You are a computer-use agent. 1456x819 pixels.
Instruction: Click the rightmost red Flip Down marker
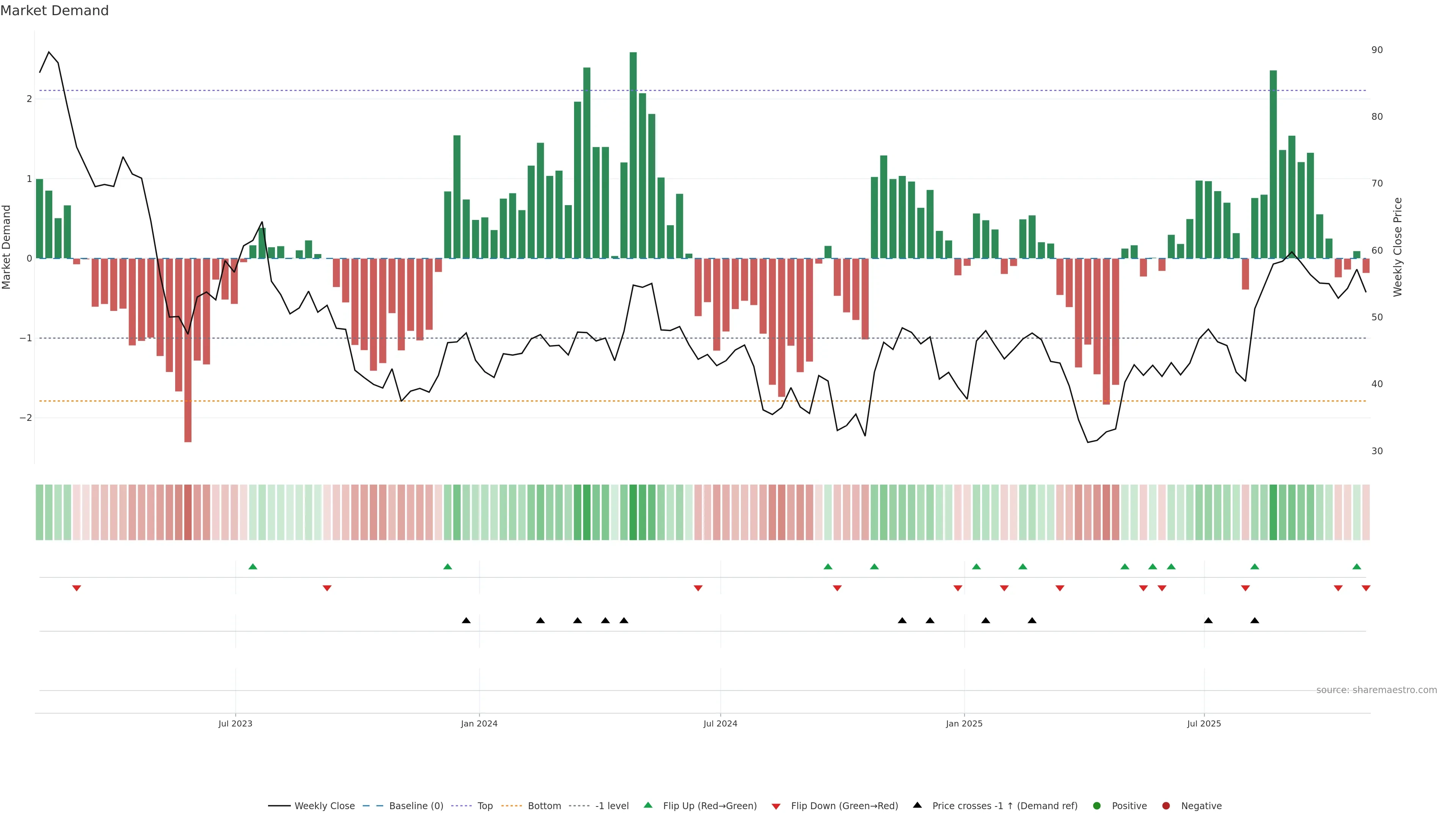click(x=1366, y=588)
